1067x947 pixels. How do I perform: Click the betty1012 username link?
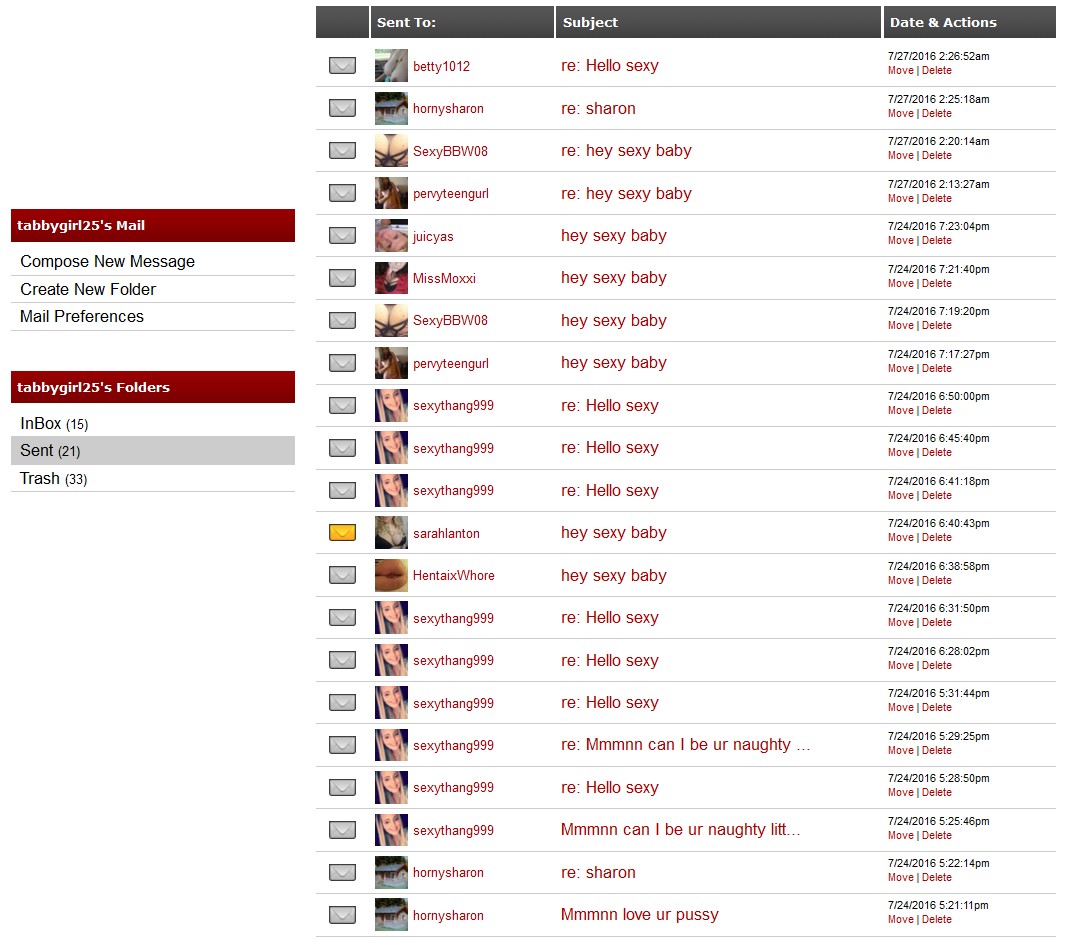pyautogui.click(x=441, y=67)
